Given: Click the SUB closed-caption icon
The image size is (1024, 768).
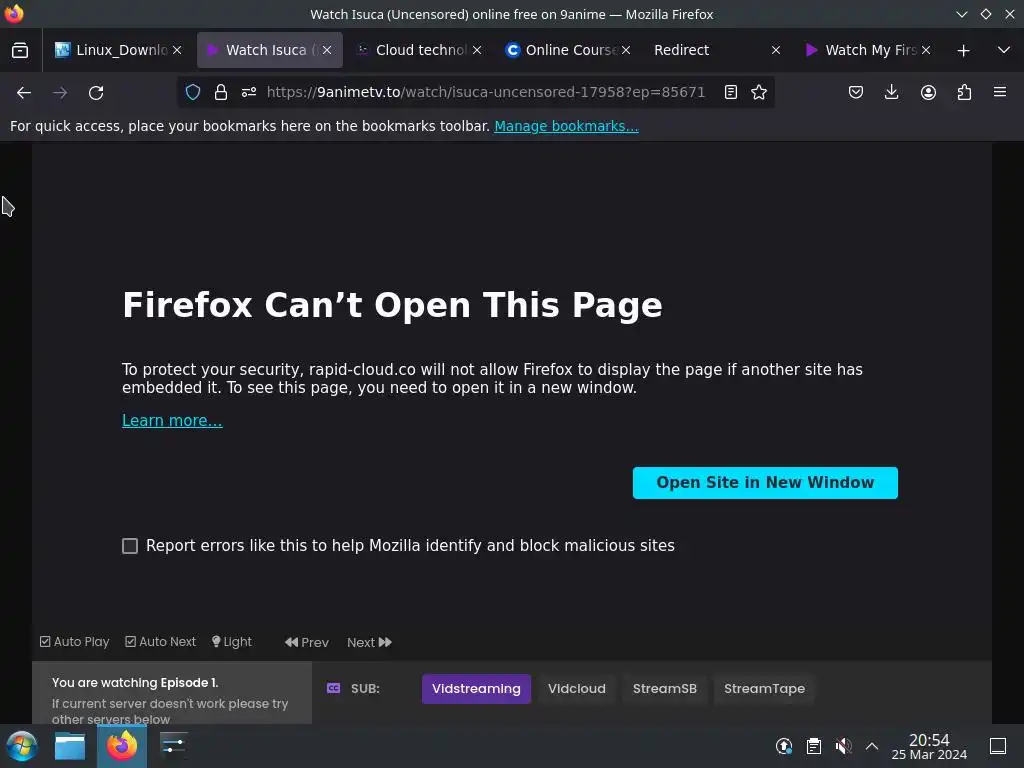Looking at the screenshot, I should pos(333,688).
